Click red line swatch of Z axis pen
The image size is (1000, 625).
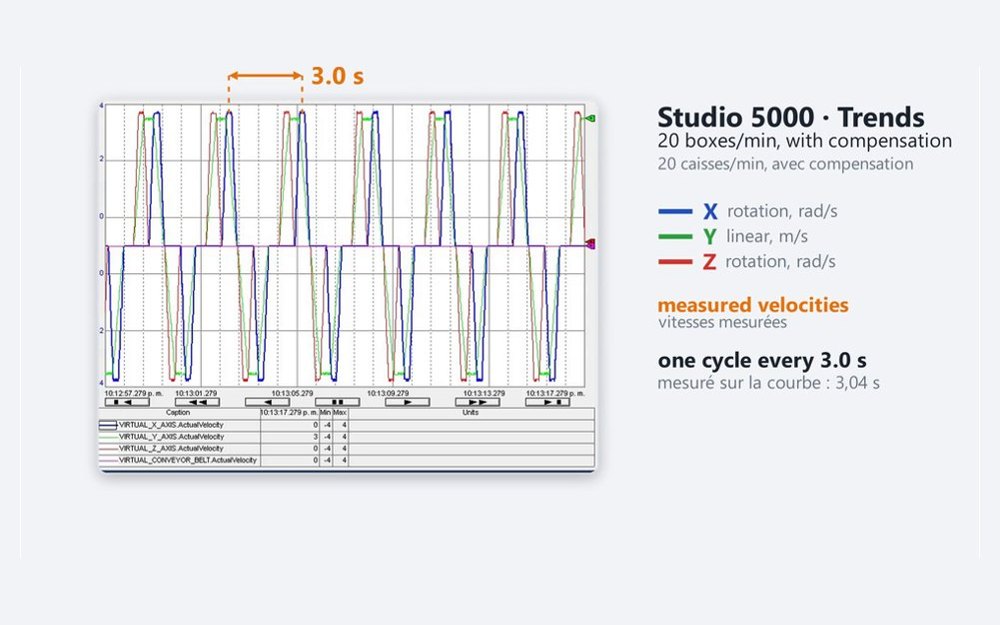point(108,448)
